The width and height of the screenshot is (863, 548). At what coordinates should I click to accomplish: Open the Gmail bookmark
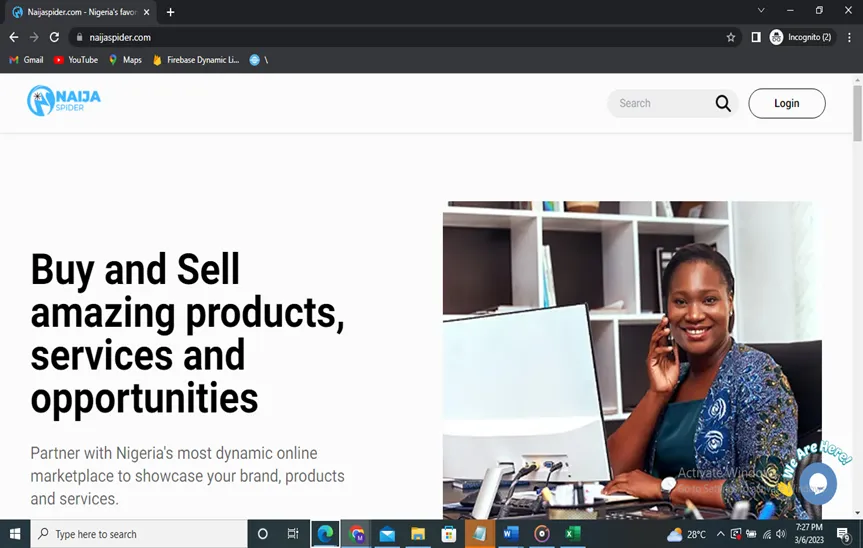pyautogui.click(x=26, y=60)
